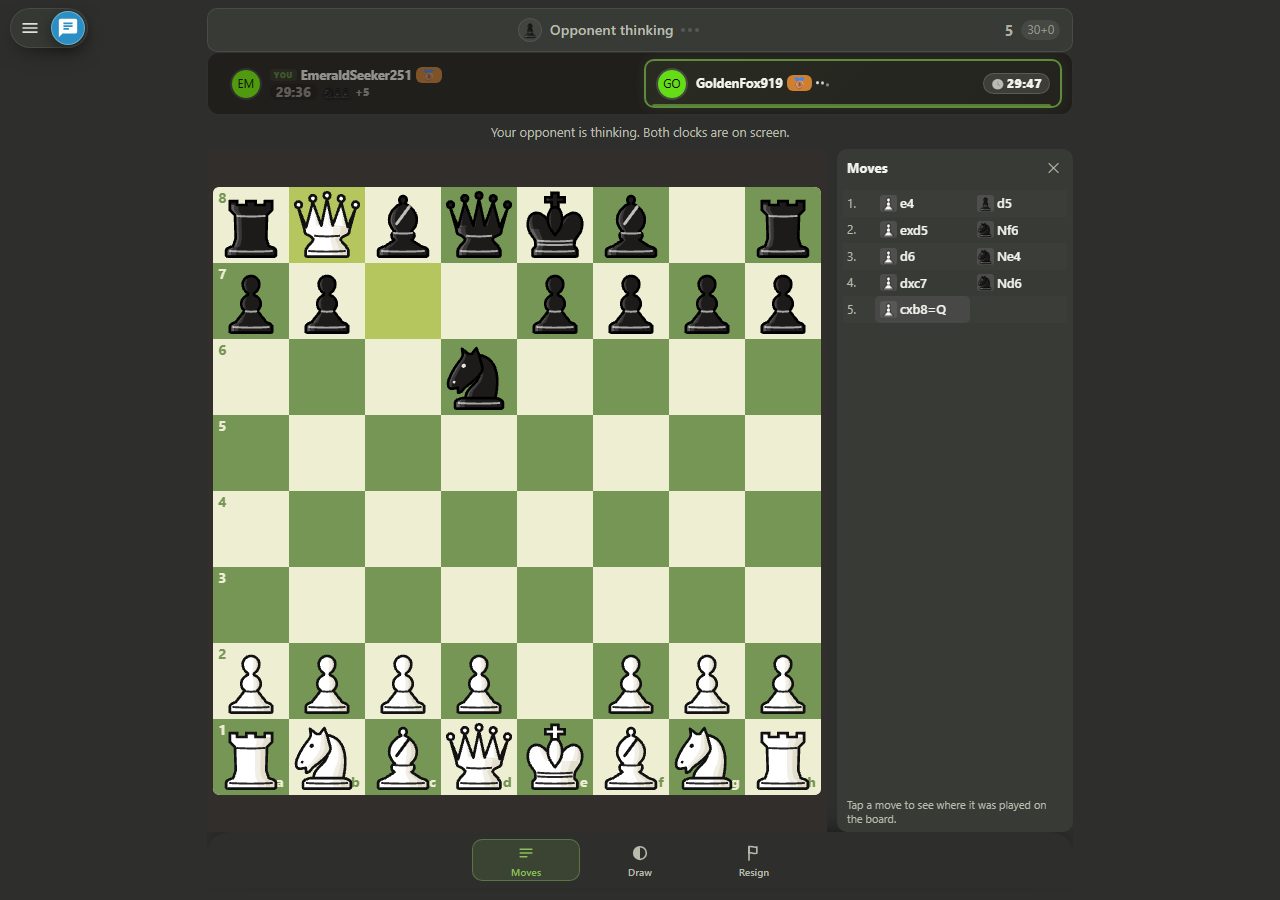Select the white queen on d1

click(x=479, y=757)
